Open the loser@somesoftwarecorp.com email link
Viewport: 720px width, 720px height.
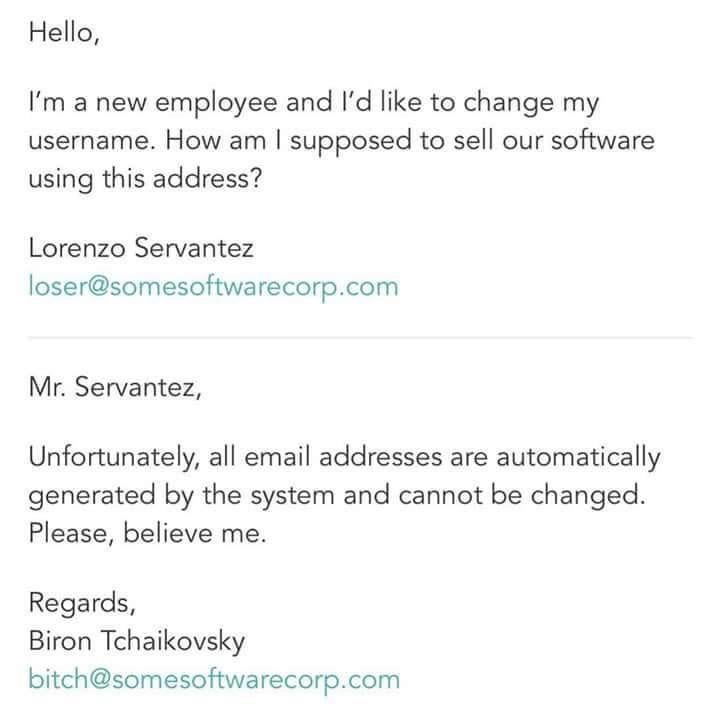(214, 287)
